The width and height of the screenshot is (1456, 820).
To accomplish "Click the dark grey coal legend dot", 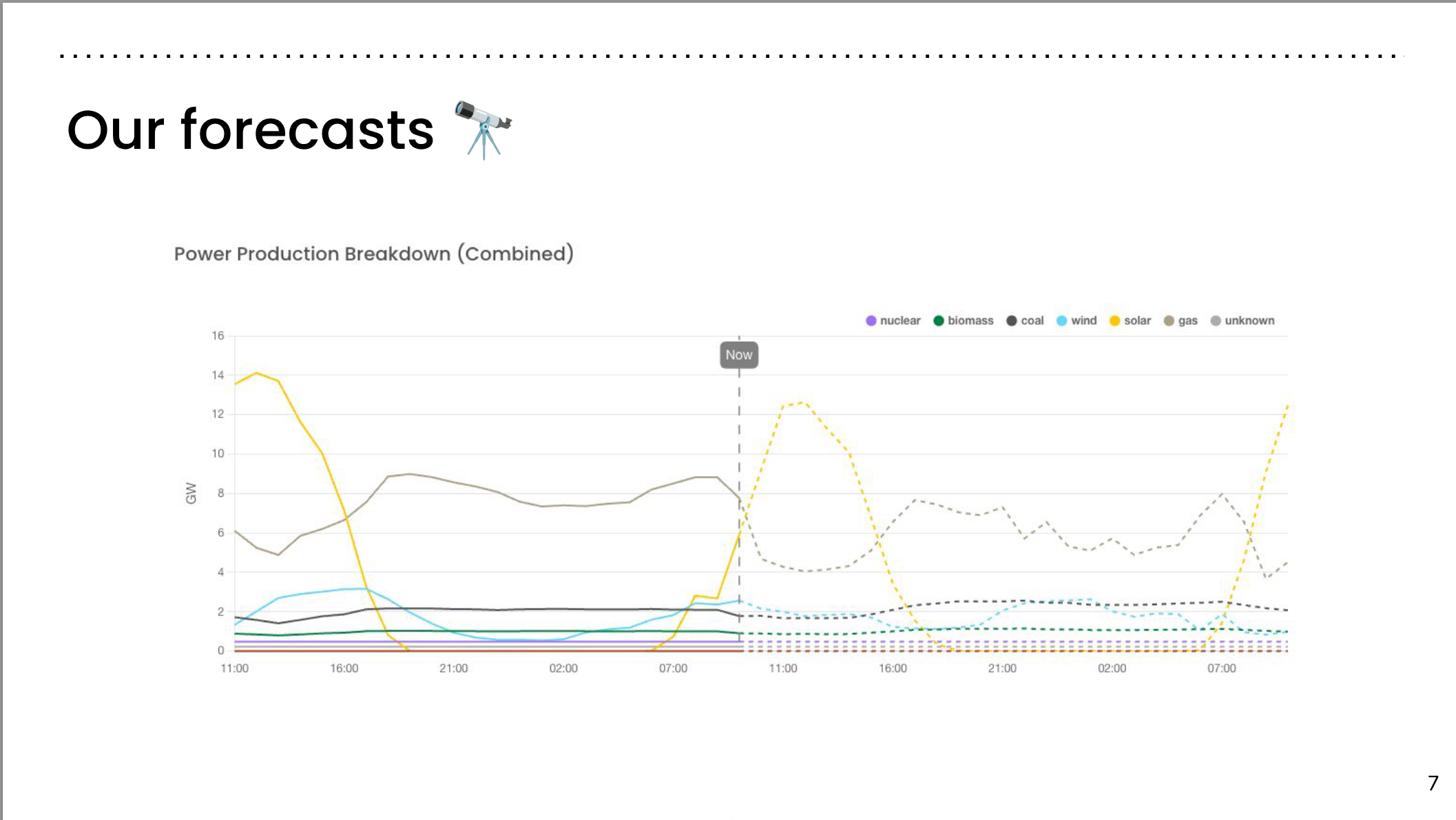I will click(x=1011, y=321).
